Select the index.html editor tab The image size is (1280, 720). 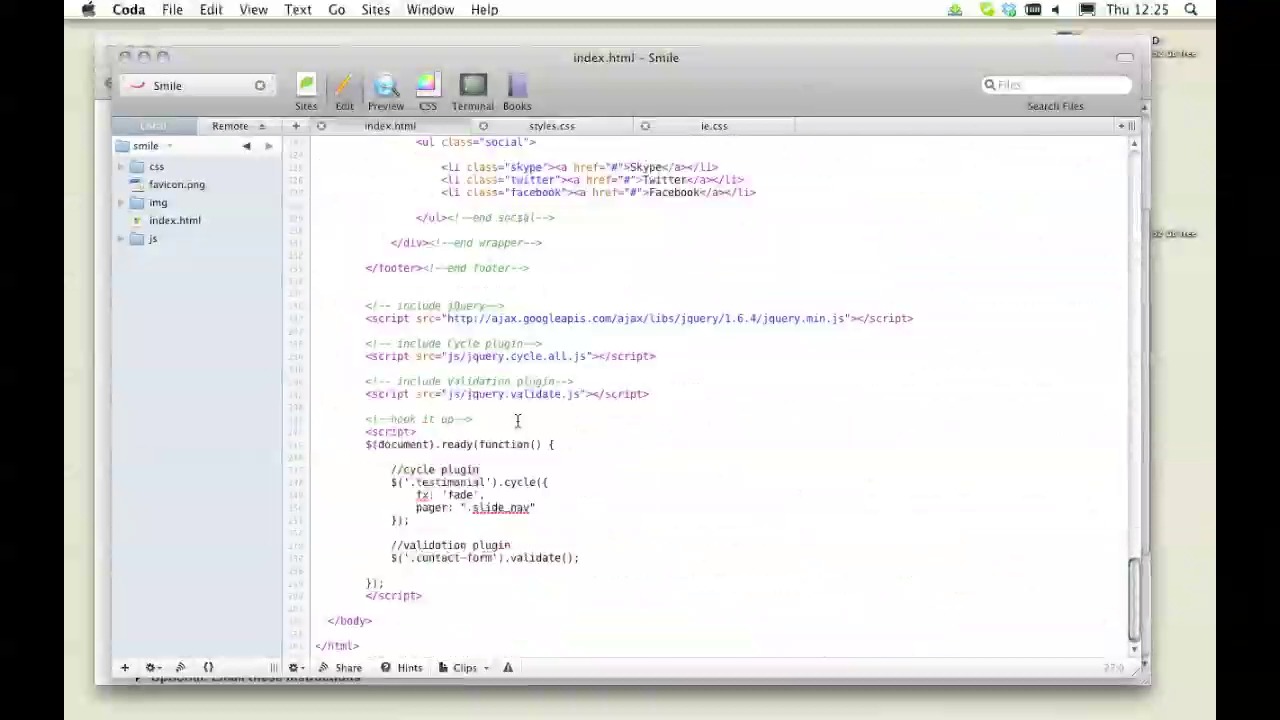click(x=390, y=126)
